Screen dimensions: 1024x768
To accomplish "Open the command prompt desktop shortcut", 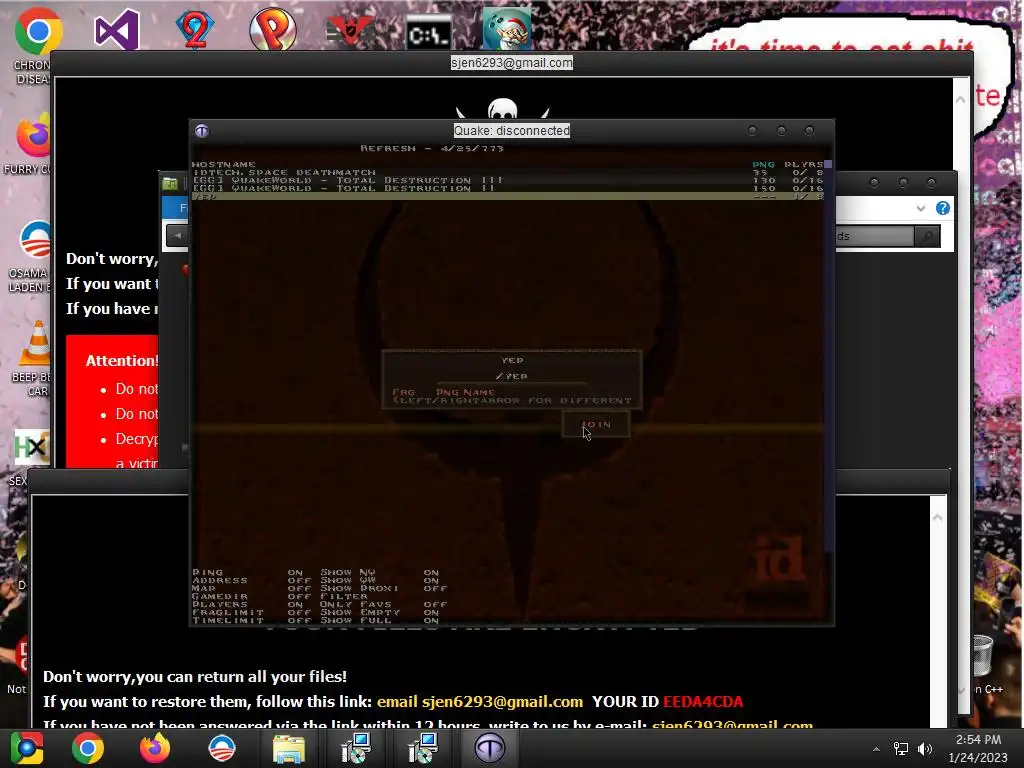I will (428, 34).
